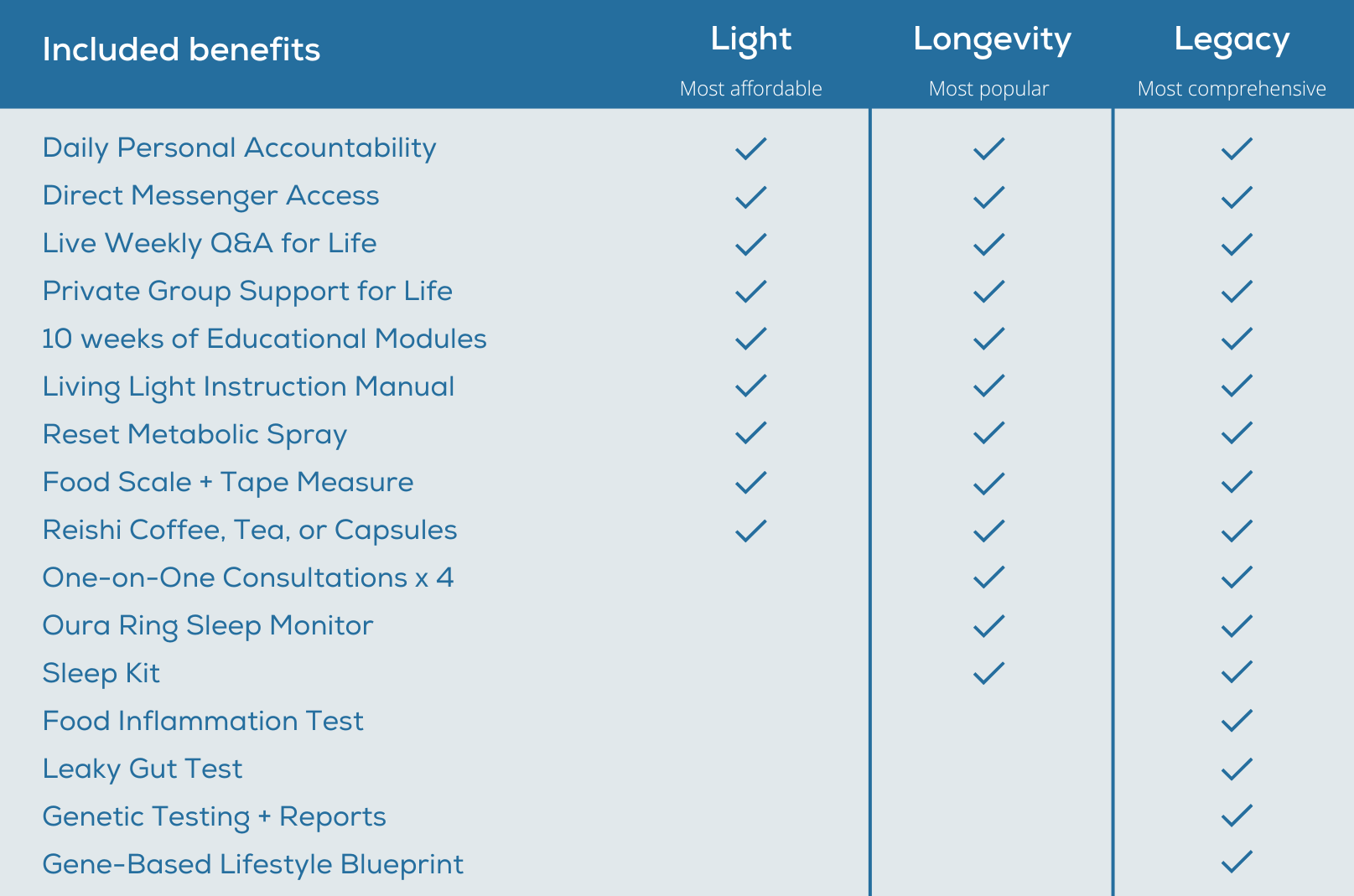This screenshot has height=896, width=1354.
Task: Click the Most popular subtitle text
Action: click(x=988, y=89)
